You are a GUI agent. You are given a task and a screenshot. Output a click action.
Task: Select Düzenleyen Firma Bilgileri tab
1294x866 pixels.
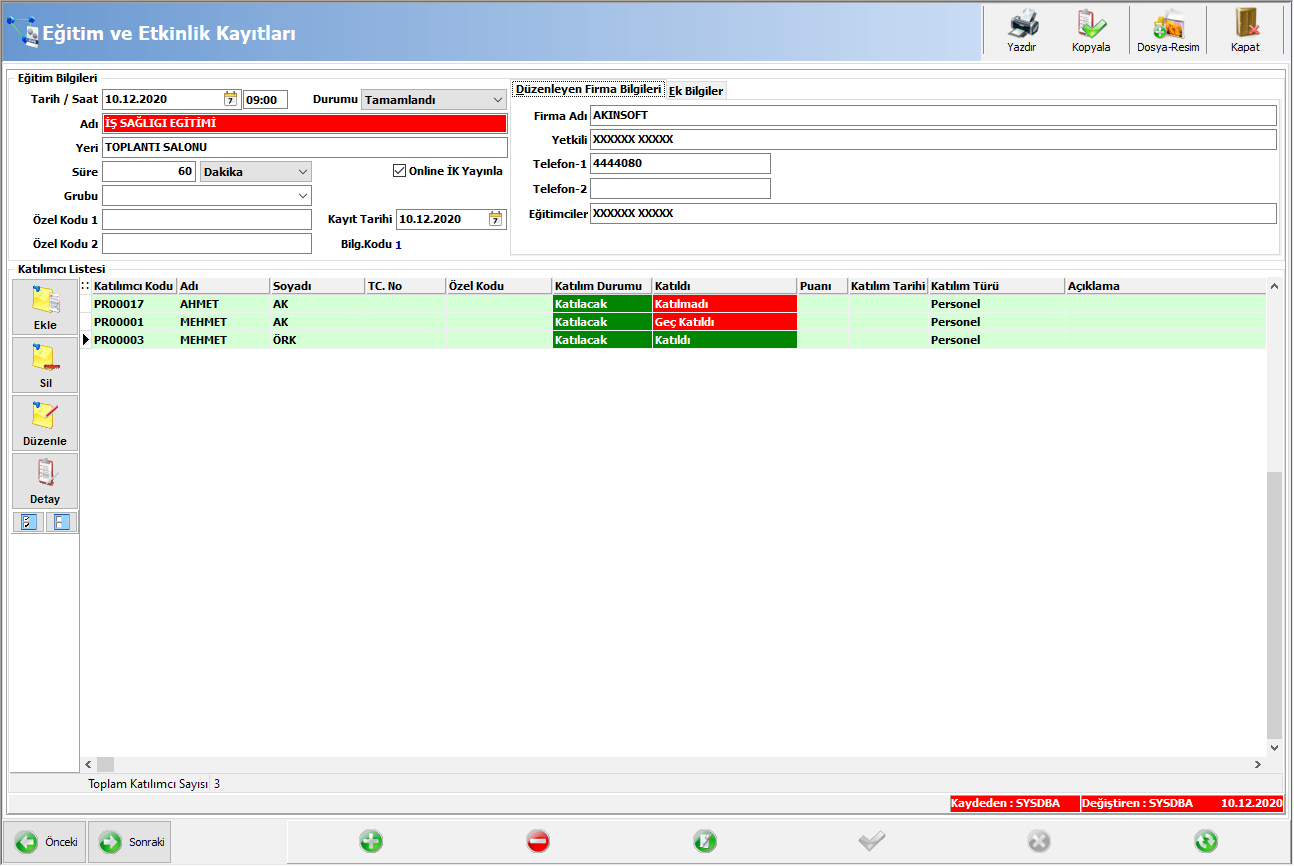pyautogui.click(x=589, y=90)
